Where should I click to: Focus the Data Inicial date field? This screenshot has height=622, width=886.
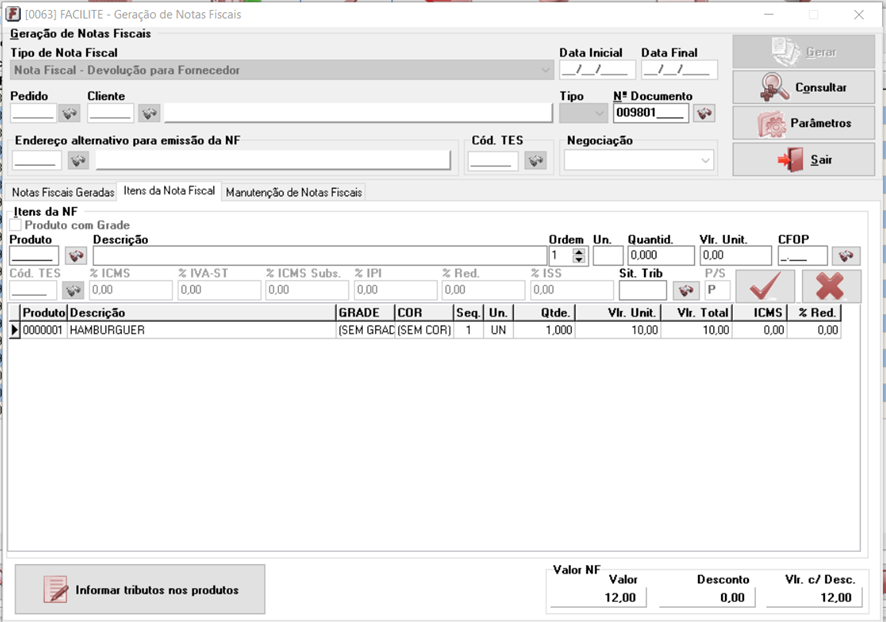pos(597,70)
